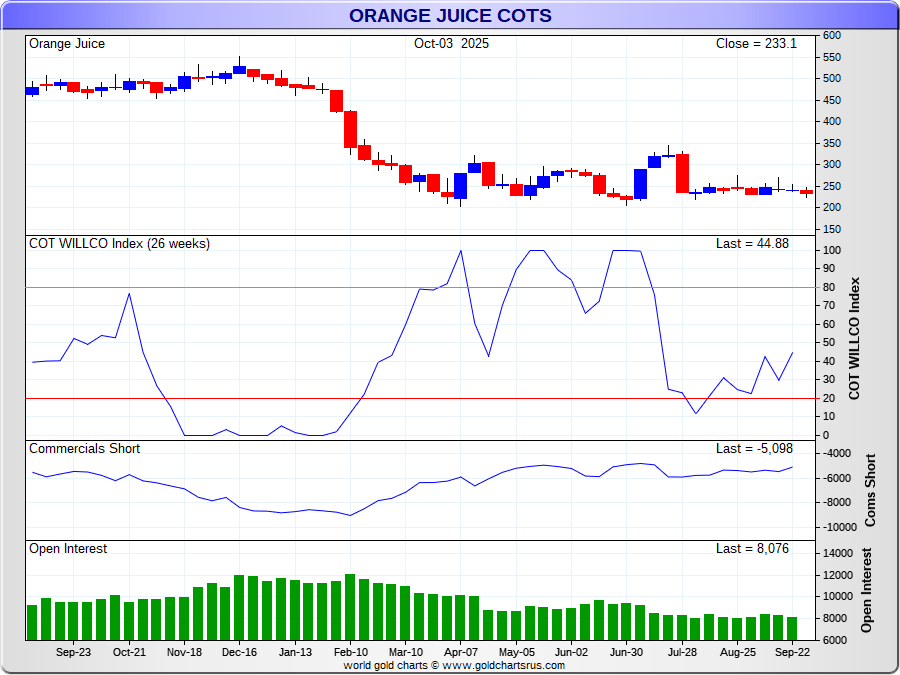
Task: Click the 'May-05' date axis label
Action: coord(516,653)
